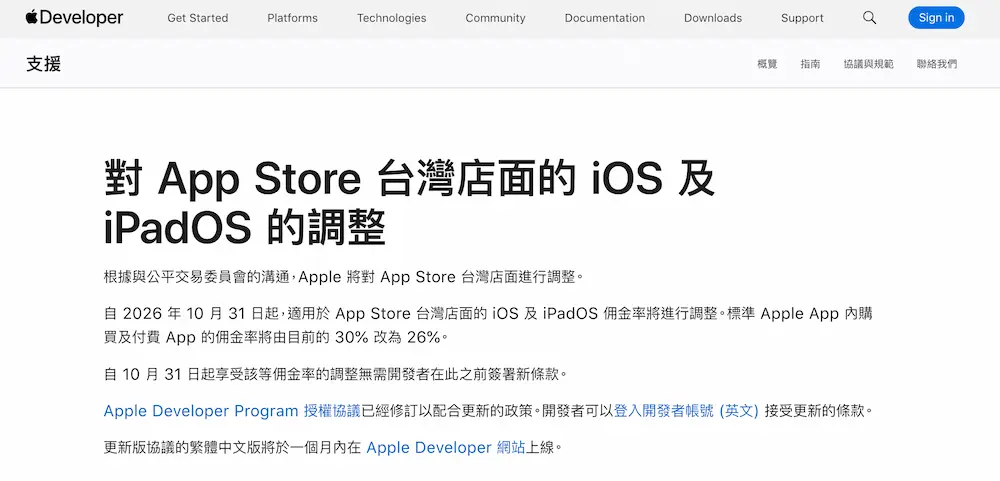Switch to the 指南 tab
The width and height of the screenshot is (1000, 481).
[811, 64]
